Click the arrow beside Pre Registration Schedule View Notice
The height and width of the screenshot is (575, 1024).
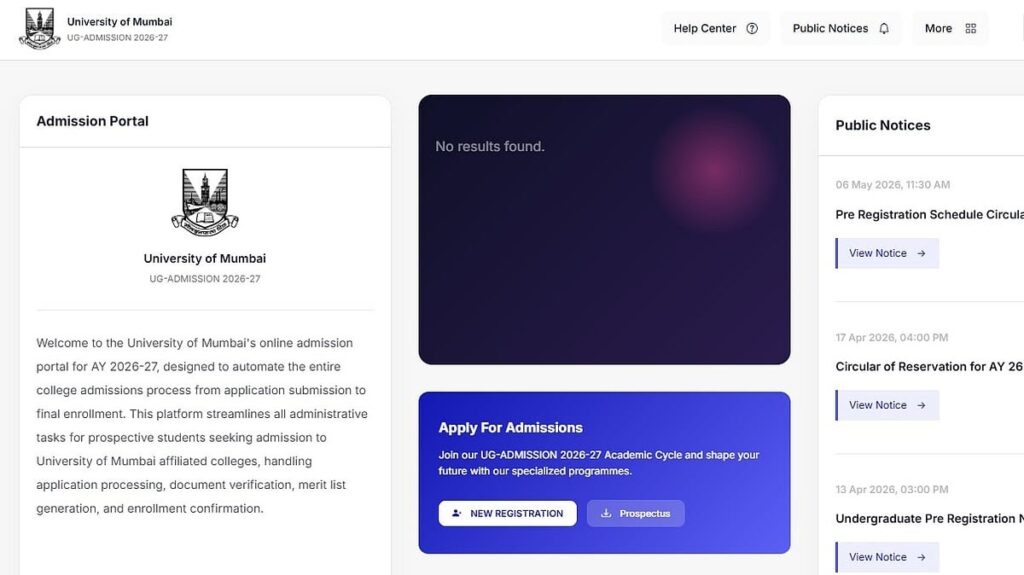pyautogui.click(x=921, y=254)
